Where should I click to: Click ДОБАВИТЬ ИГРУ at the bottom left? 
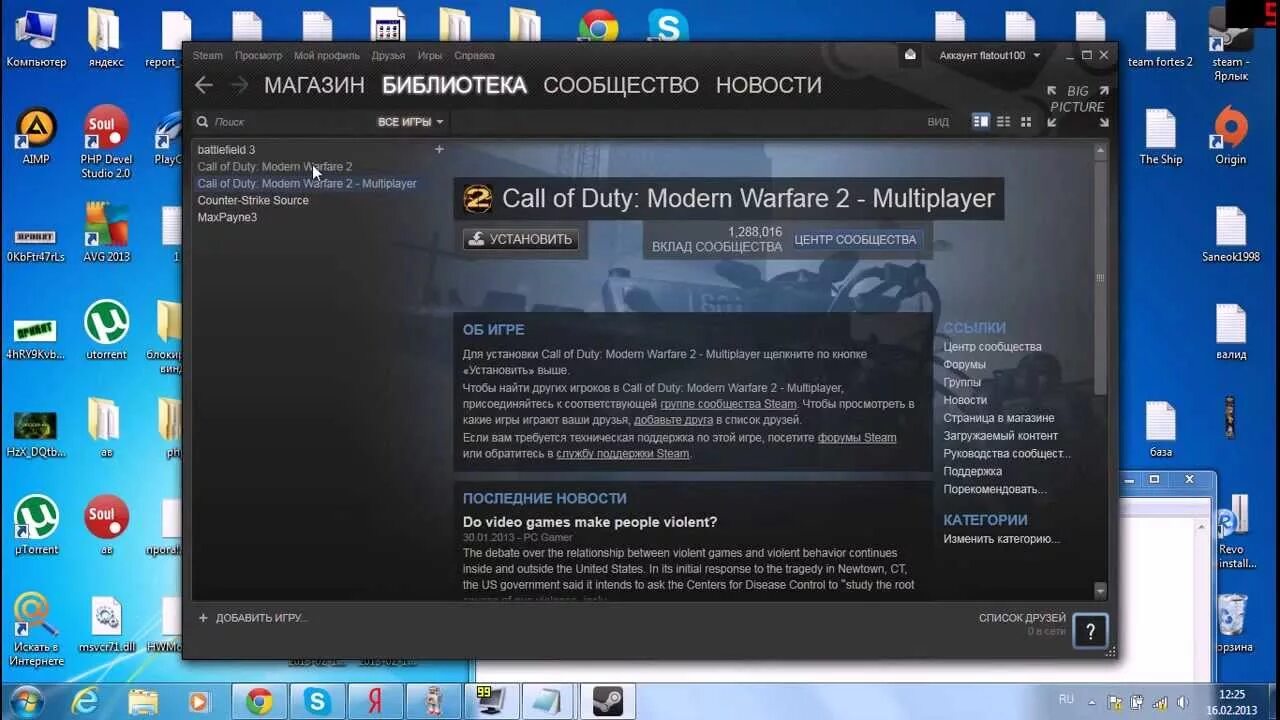(252, 618)
